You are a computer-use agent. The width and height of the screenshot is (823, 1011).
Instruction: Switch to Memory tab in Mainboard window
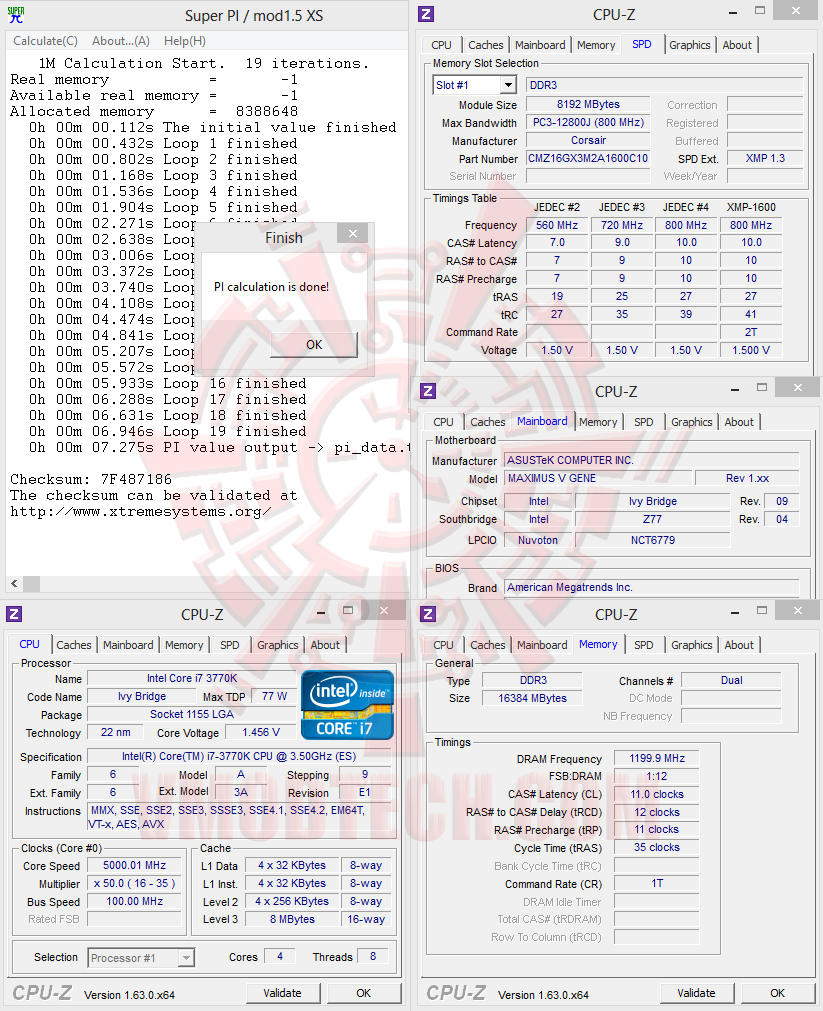pos(598,422)
